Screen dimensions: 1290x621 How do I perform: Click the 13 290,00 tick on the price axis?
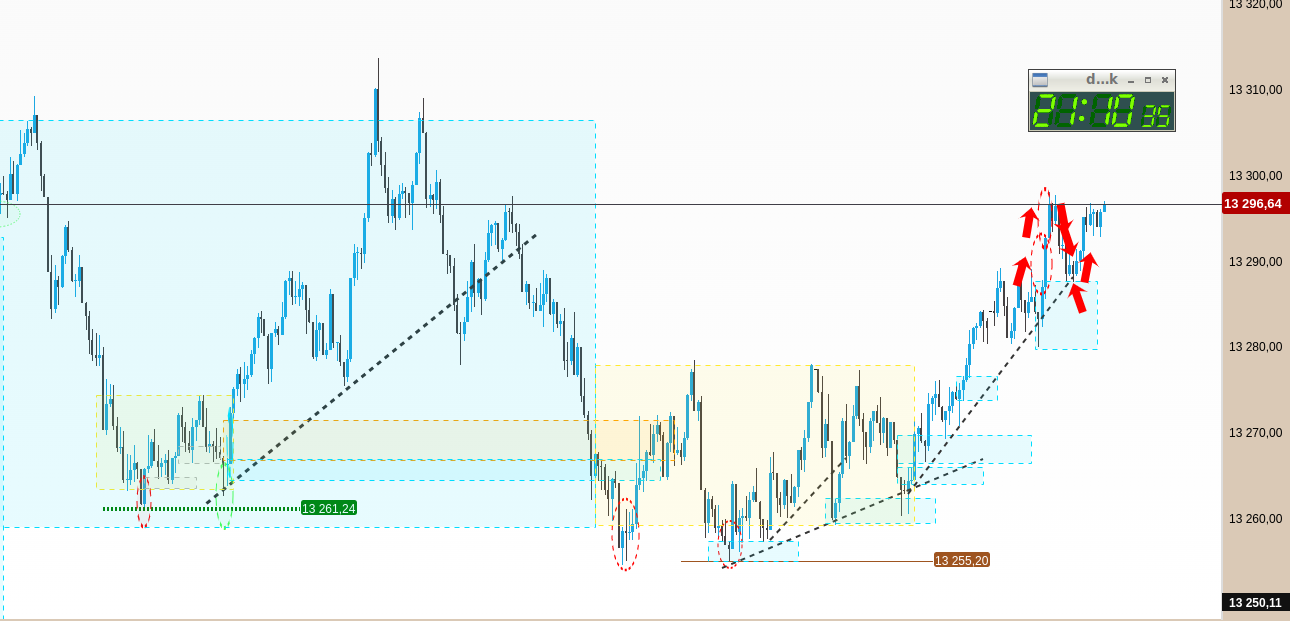point(1255,262)
